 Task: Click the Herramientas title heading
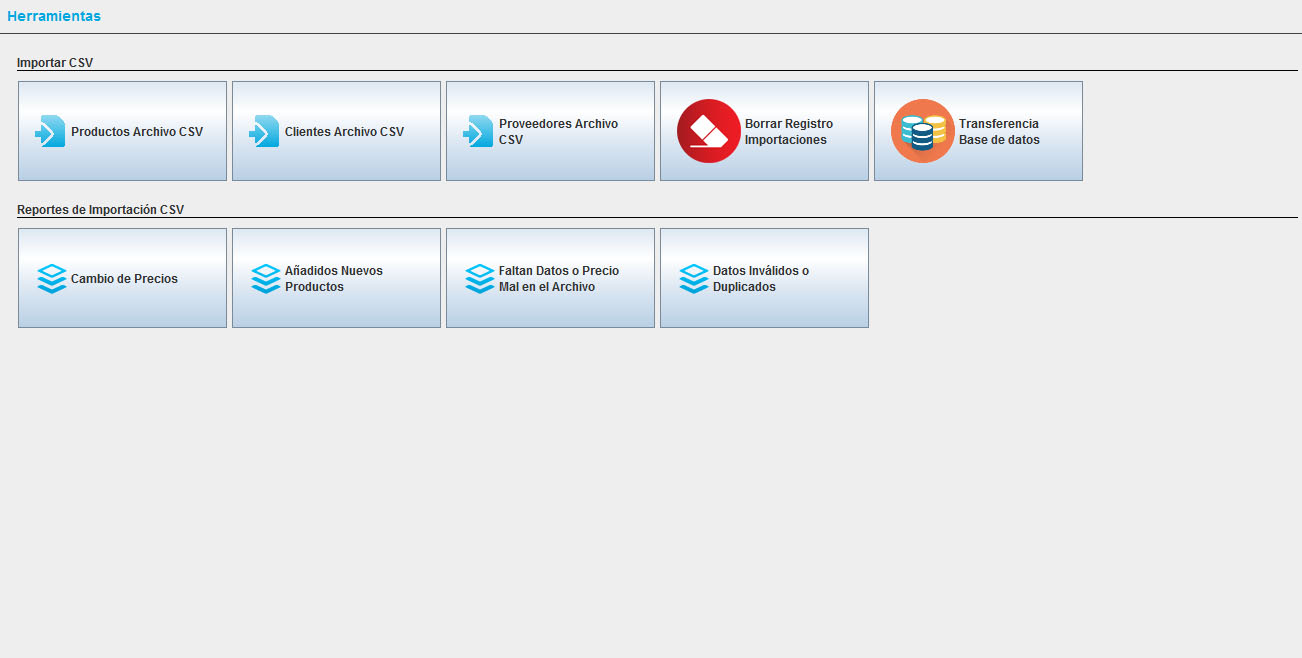pos(54,16)
